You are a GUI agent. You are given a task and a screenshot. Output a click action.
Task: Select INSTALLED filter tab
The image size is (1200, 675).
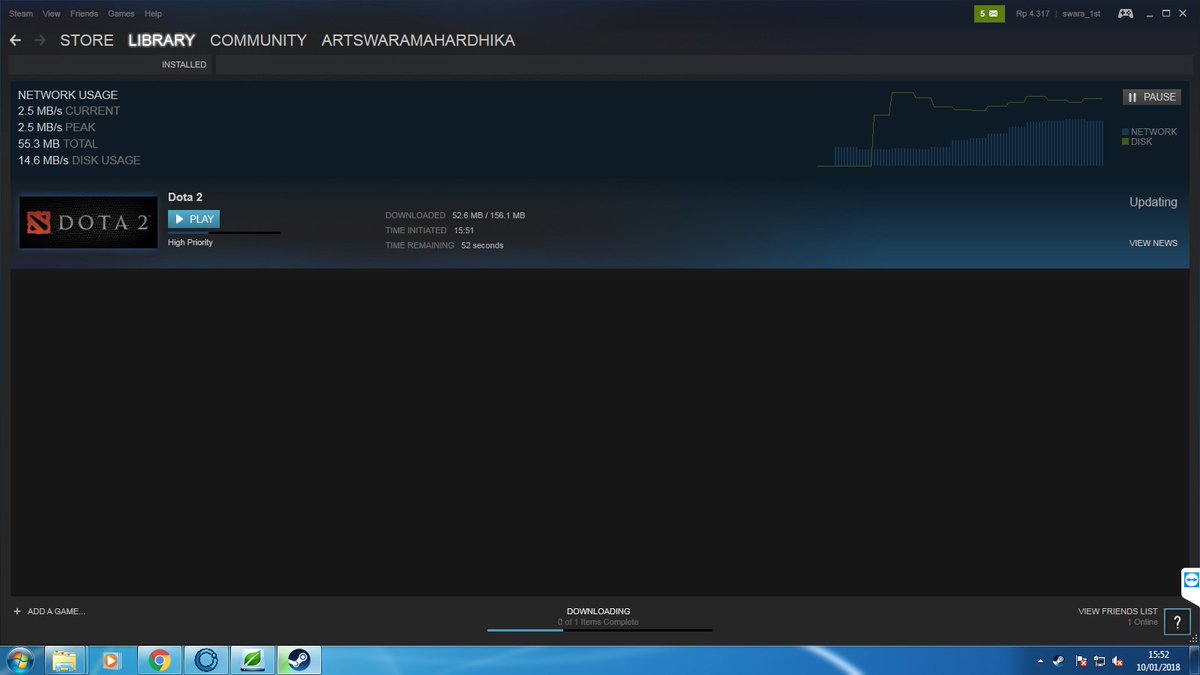coord(184,65)
